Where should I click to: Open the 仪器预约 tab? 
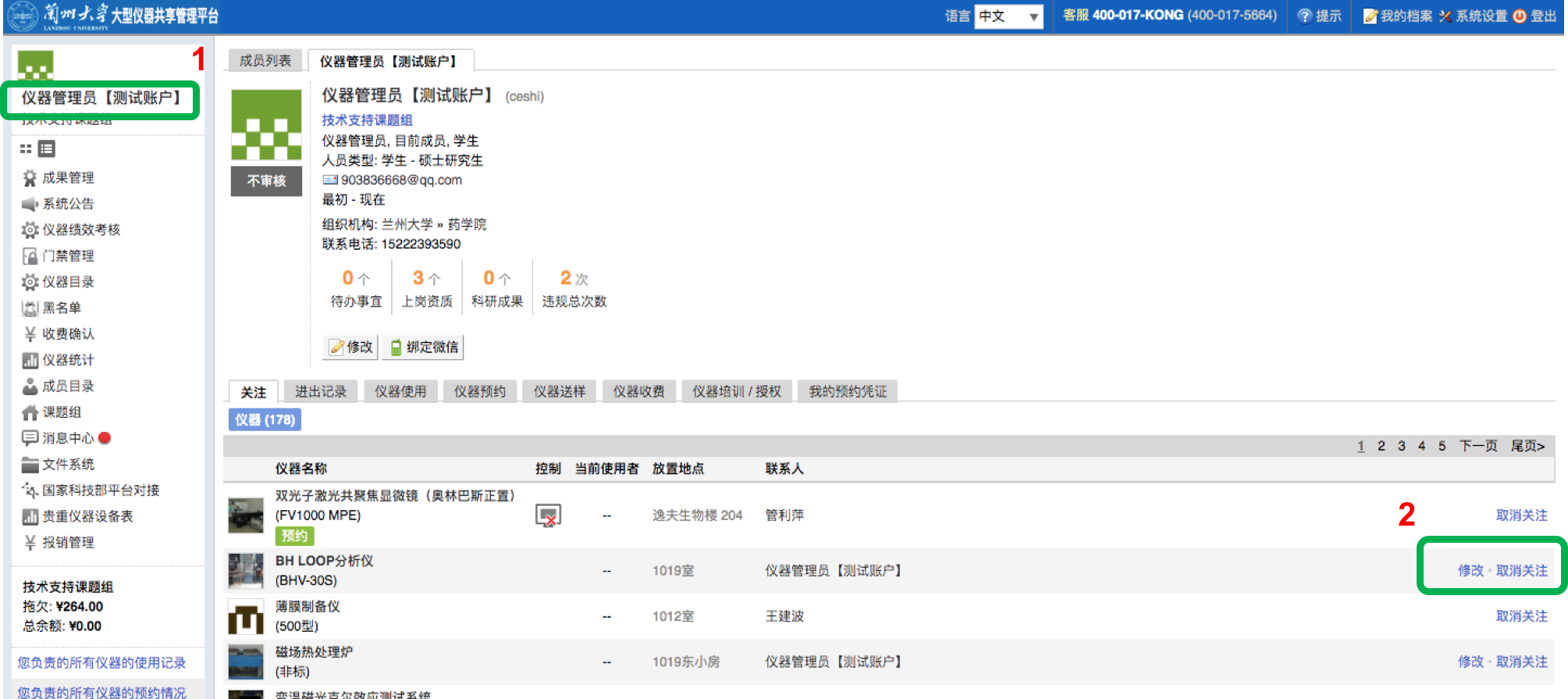tap(480, 391)
